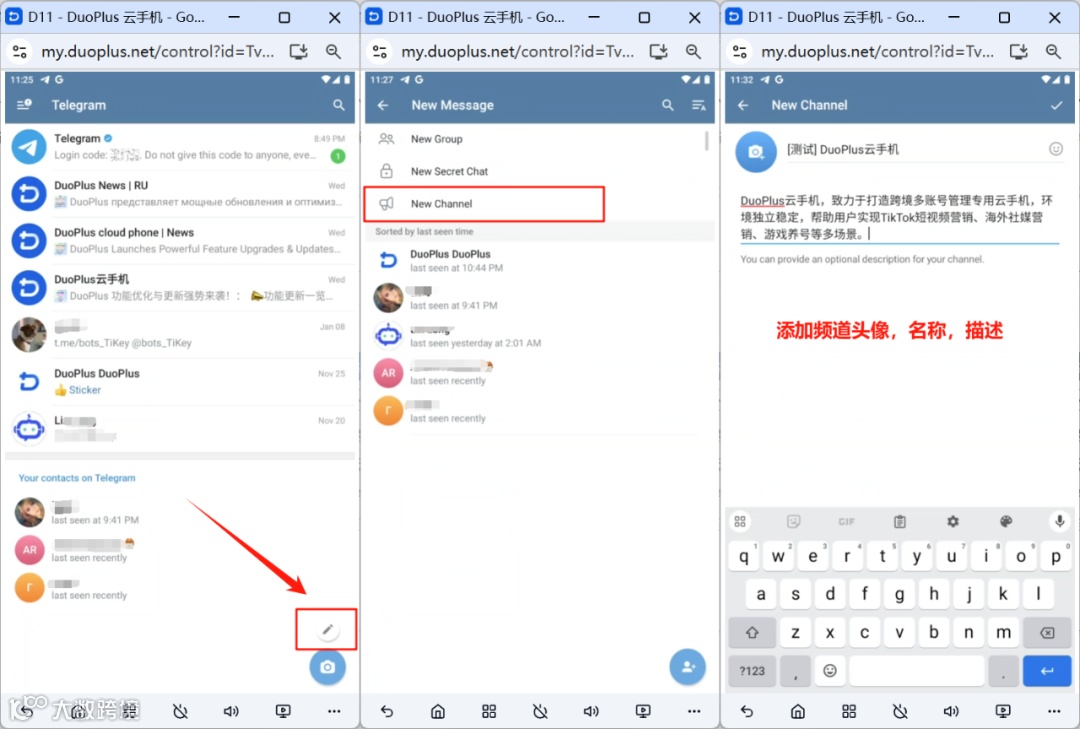The width and height of the screenshot is (1080, 729).
Task: Tap the 'm' key on the keyboard
Action: (x=1003, y=633)
